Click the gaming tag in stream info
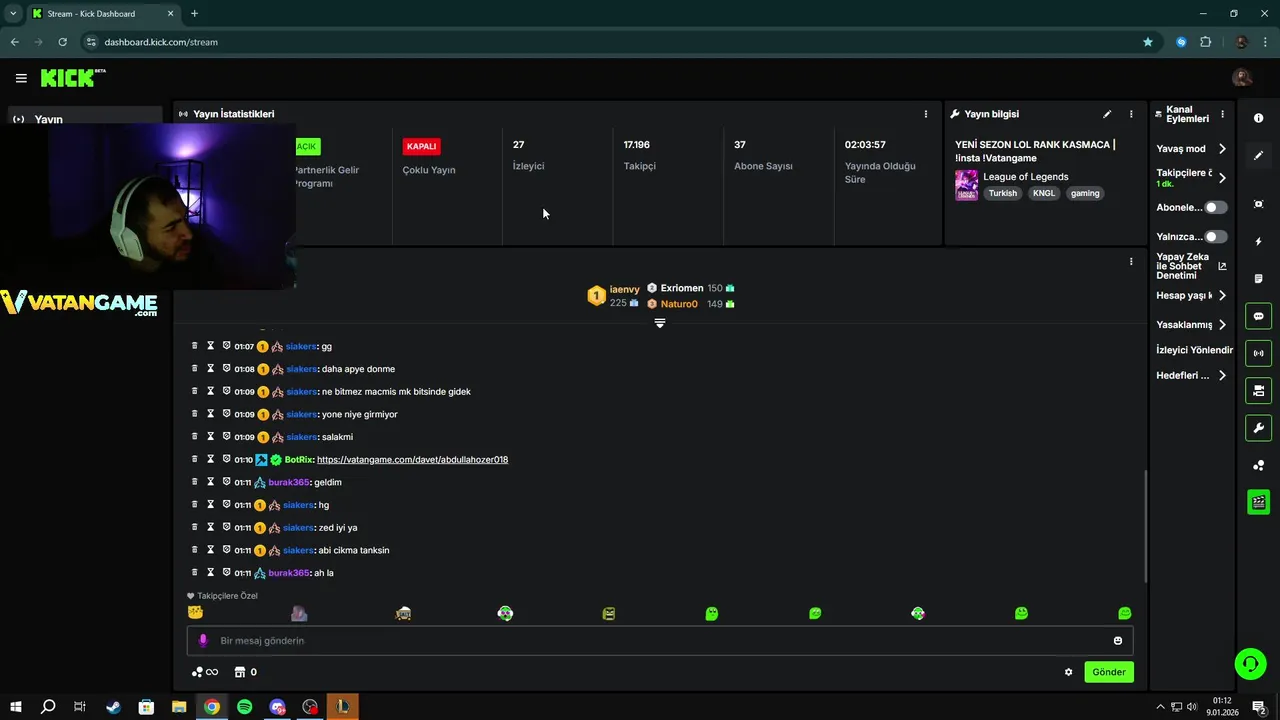The width and height of the screenshot is (1280, 720). (1085, 194)
